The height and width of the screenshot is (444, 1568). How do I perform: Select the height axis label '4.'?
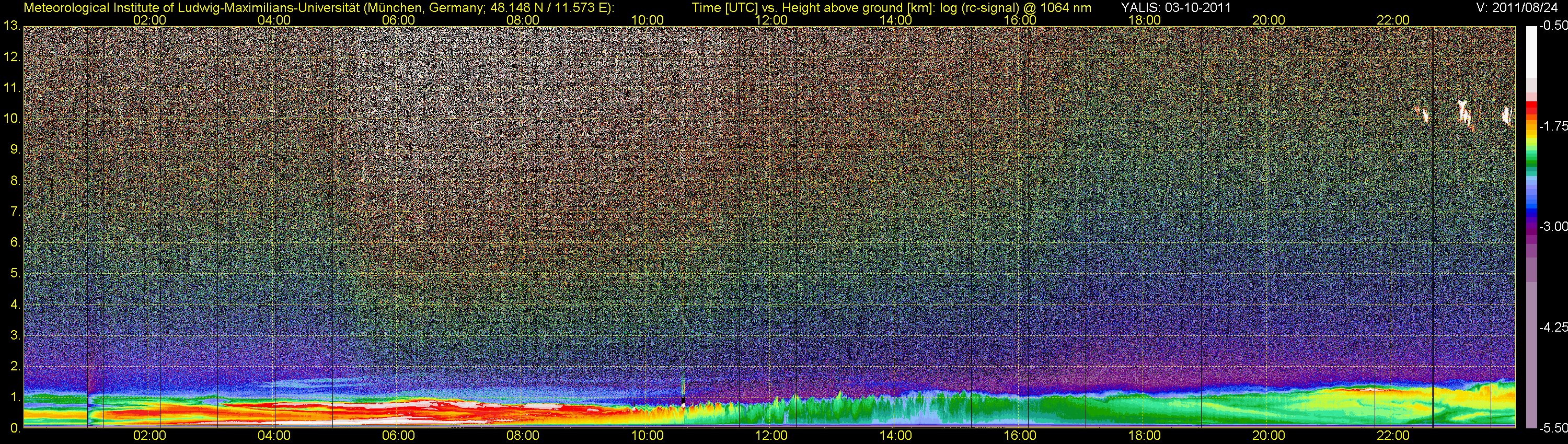click(15, 305)
